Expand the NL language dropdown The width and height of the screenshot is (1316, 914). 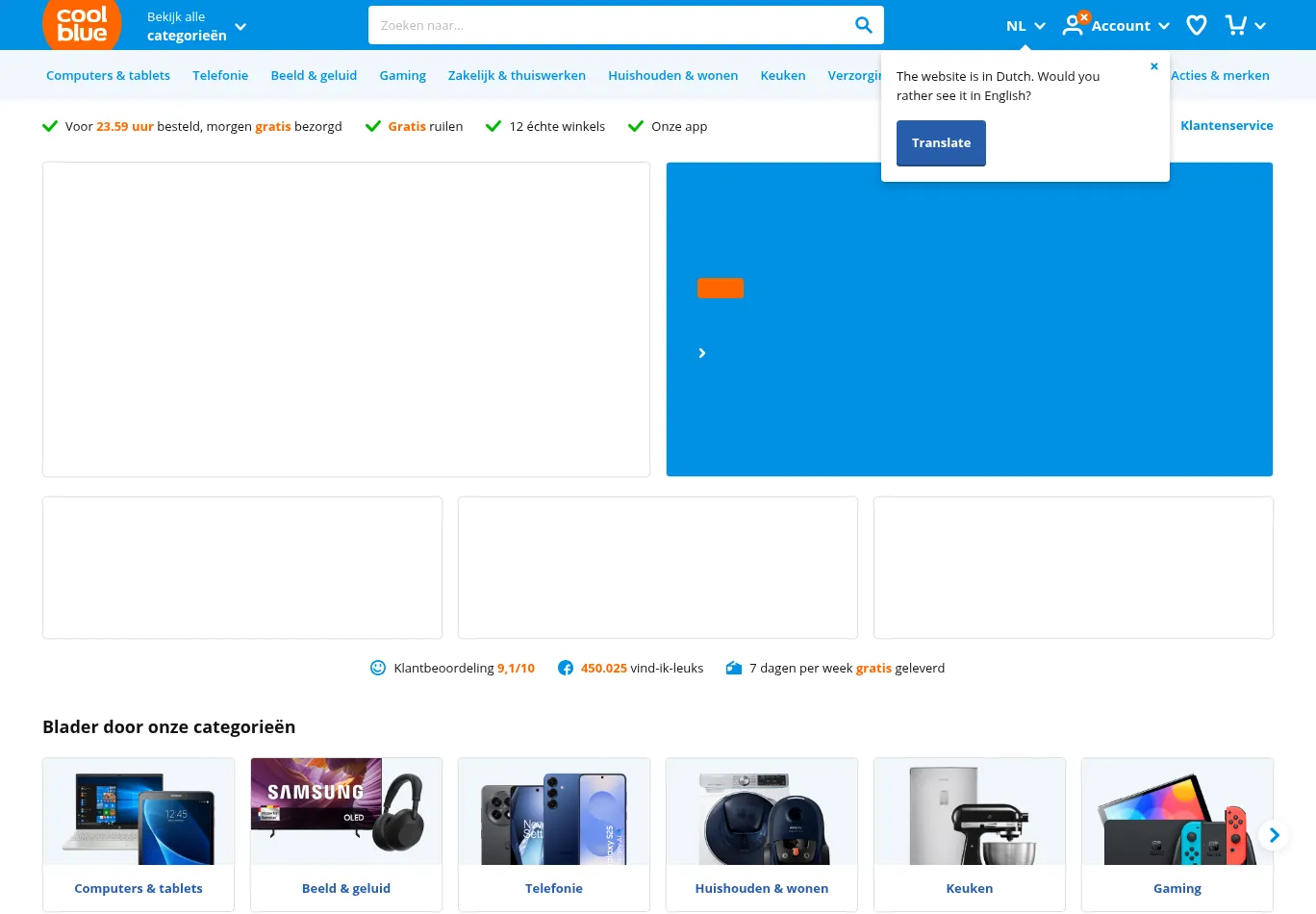pyautogui.click(x=1025, y=26)
